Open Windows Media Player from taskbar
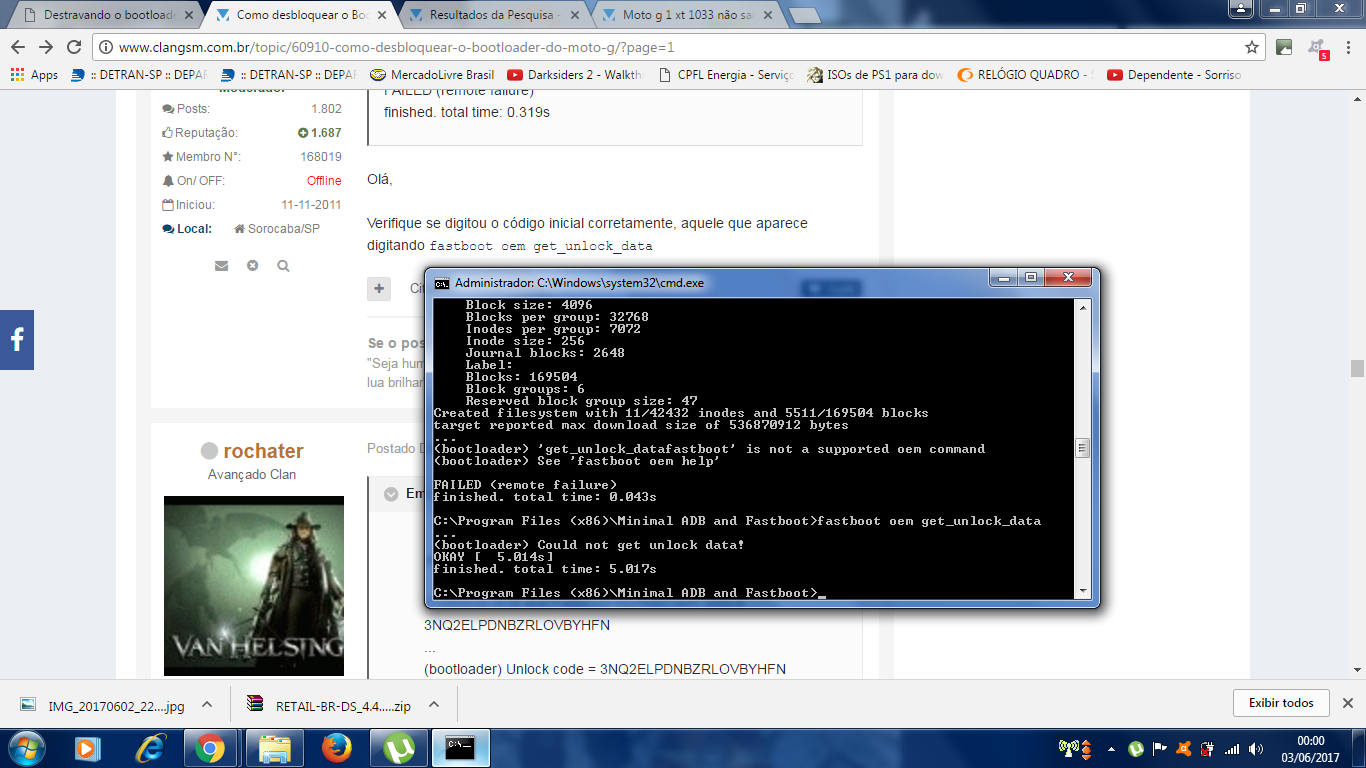 [87, 748]
